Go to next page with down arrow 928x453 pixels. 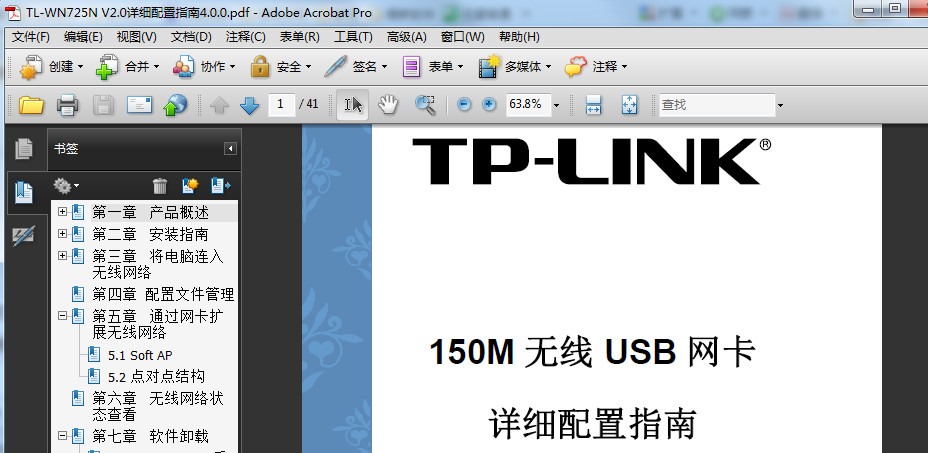click(250, 105)
